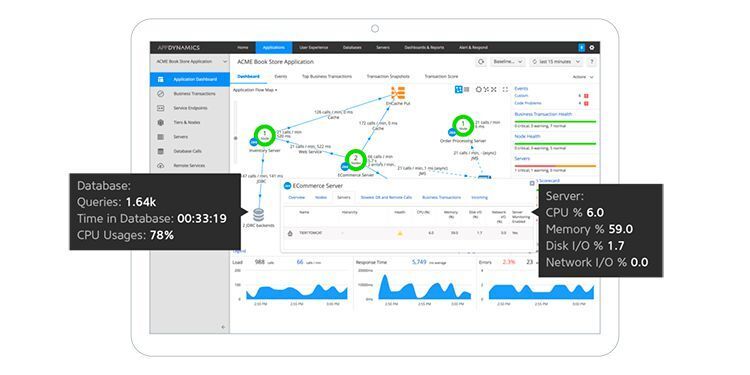Open the Baseline dropdown
750x375 pixels.
508,62
